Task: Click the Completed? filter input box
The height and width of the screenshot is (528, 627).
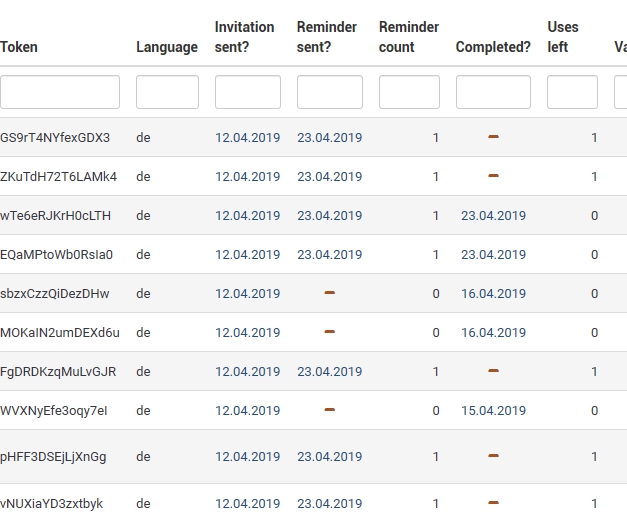Action: coord(493,92)
